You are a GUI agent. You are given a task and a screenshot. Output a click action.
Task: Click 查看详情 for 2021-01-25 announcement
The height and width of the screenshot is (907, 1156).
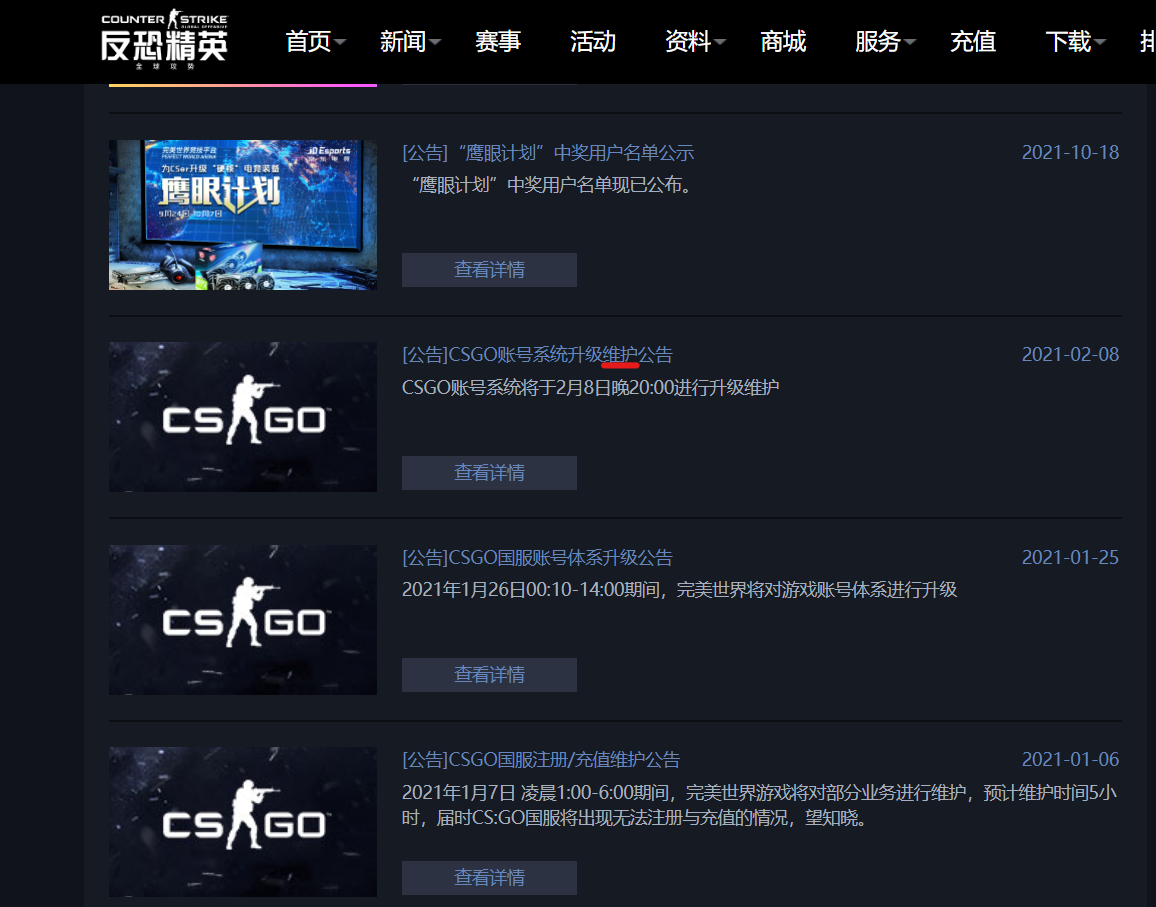click(x=489, y=675)
